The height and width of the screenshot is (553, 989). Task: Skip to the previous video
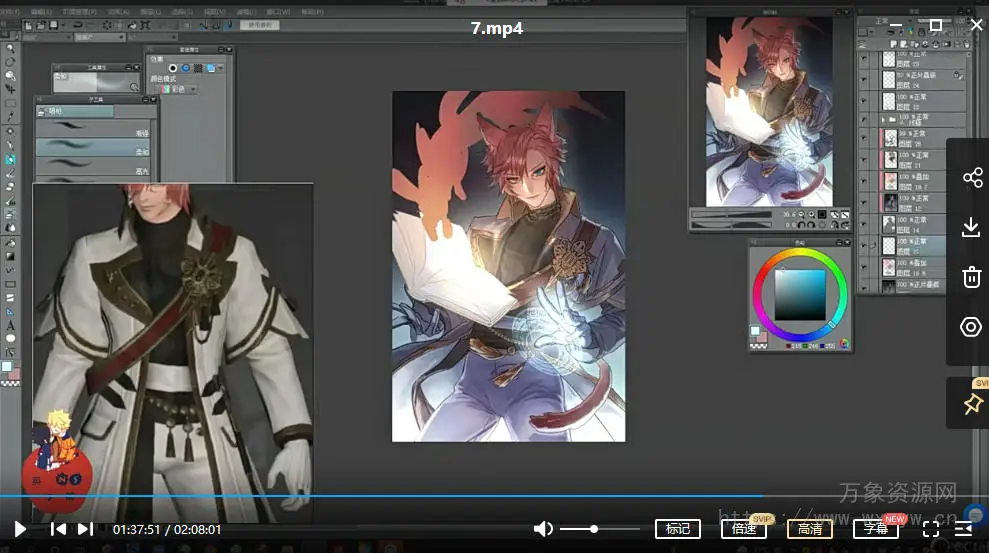[58, 529]
